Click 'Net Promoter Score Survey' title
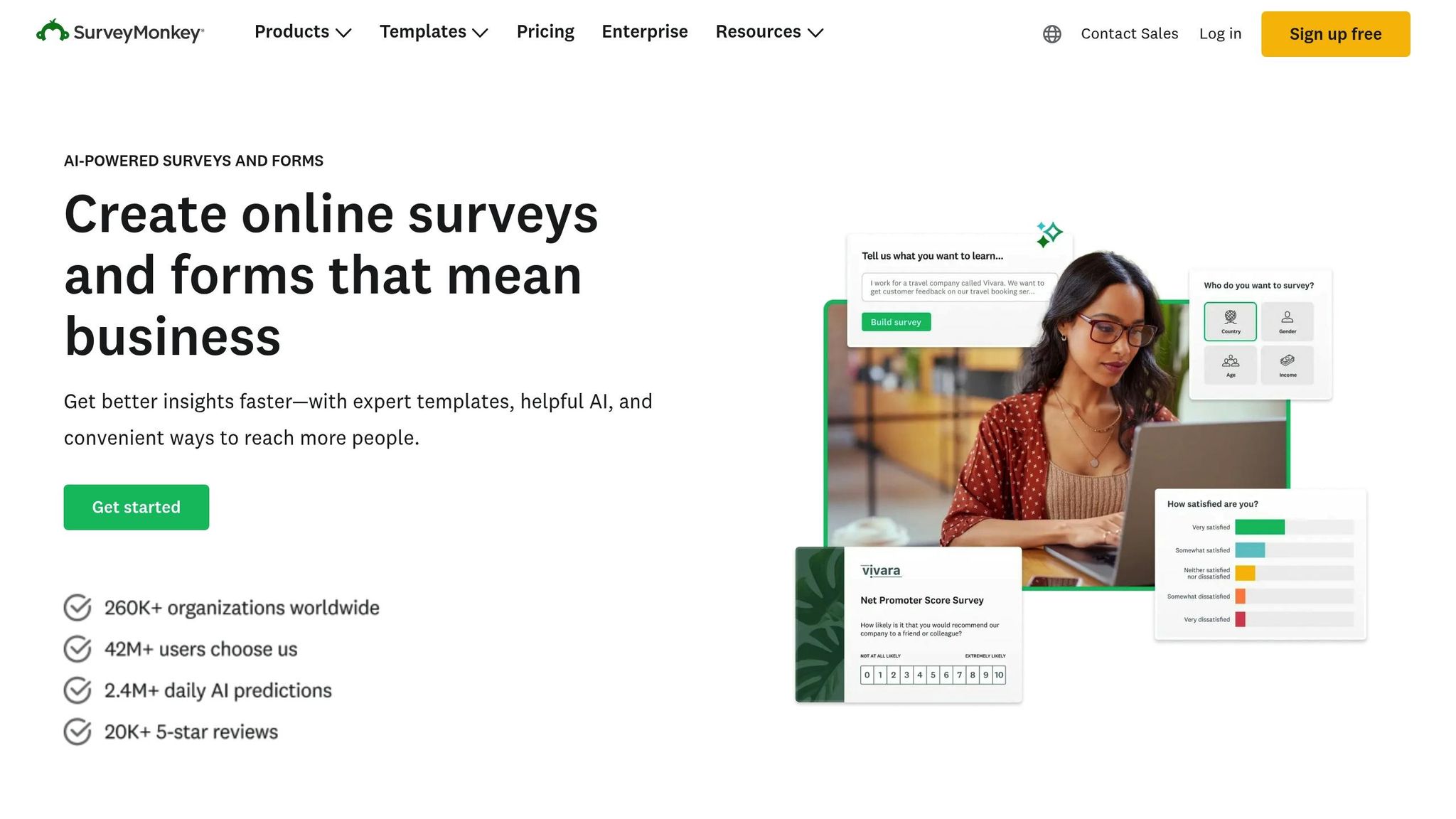Viewport: 1456px width, 819px height. coord(921,600)
